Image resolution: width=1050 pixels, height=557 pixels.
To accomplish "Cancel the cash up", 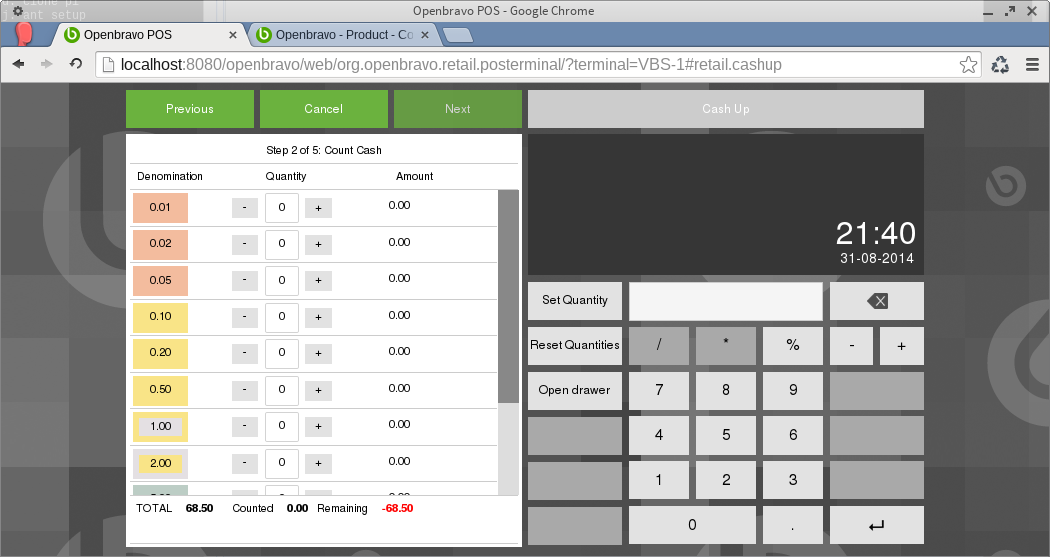I will [x=323, y=109].
